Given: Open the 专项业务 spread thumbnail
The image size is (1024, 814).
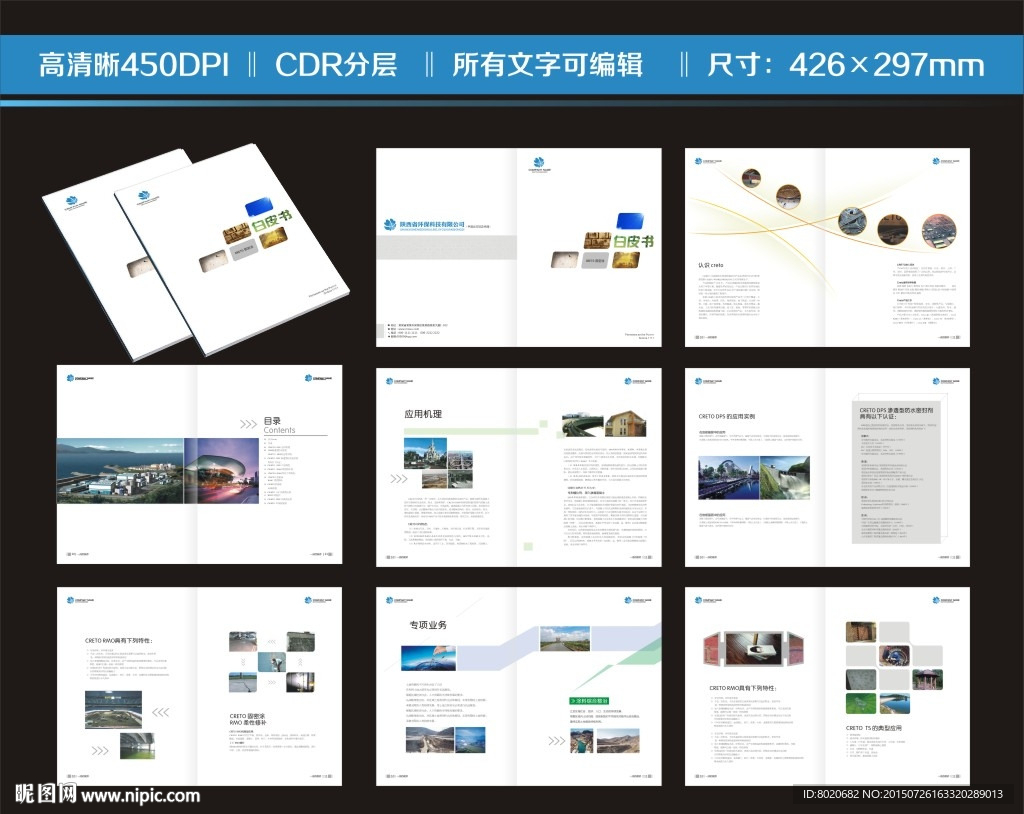Looking at the screenshot, I should [x=519, y=686].
